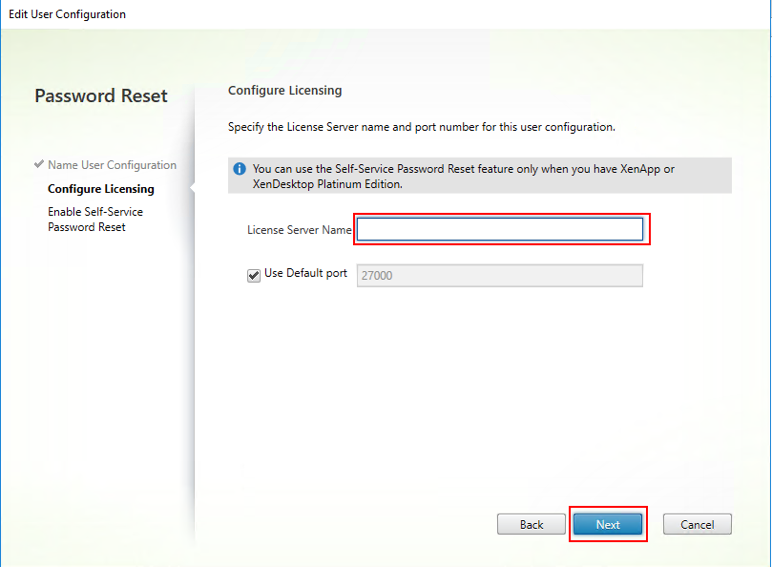Click the port number field showing 27000
This screenshot has width=772, height=567.
pyautogui.click(x=500, y=276)
